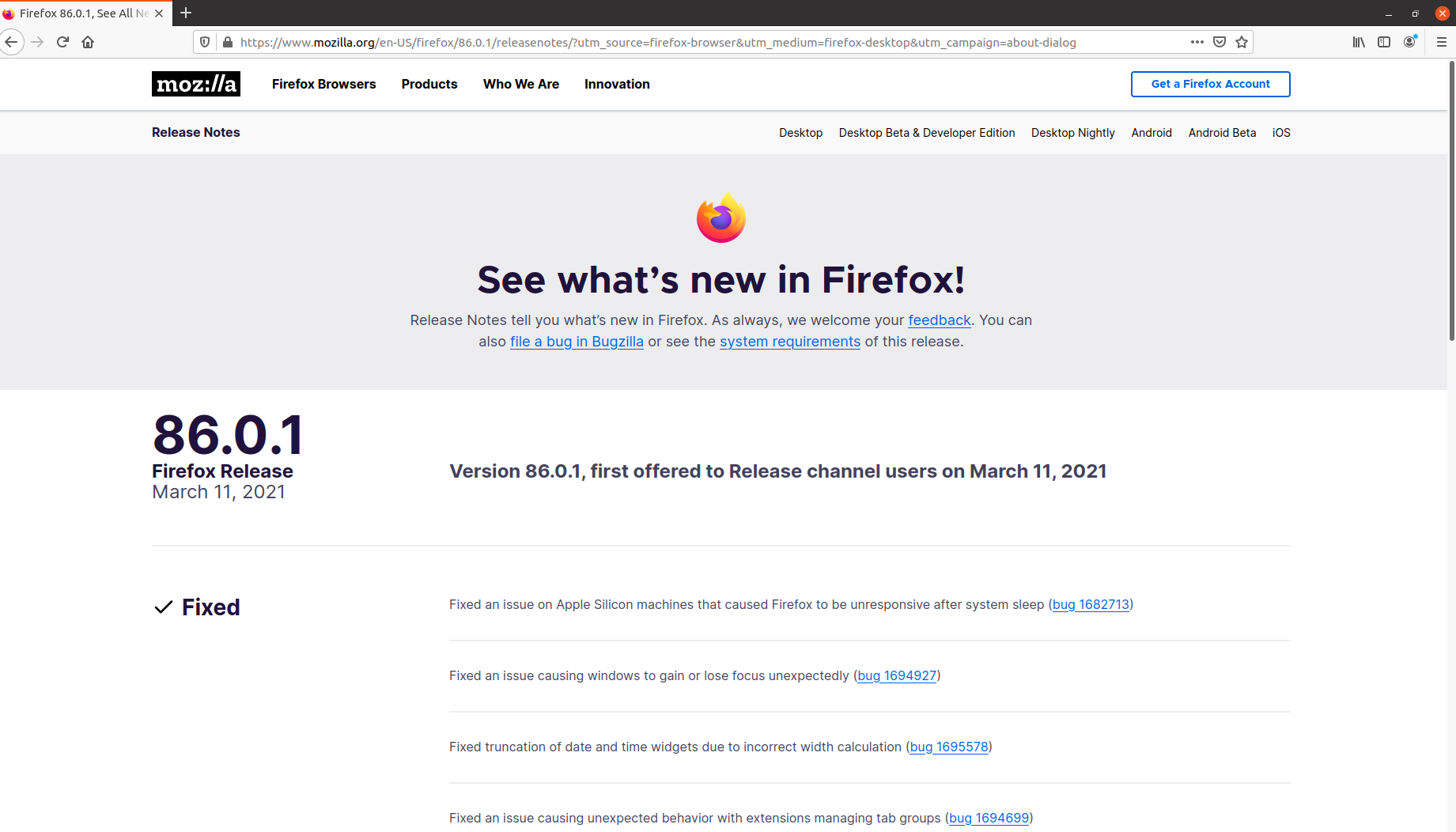Save this page to Pocket
Image resolution: width=1456 pixels, height=832 pixels.
click(x=1220, y=42)
